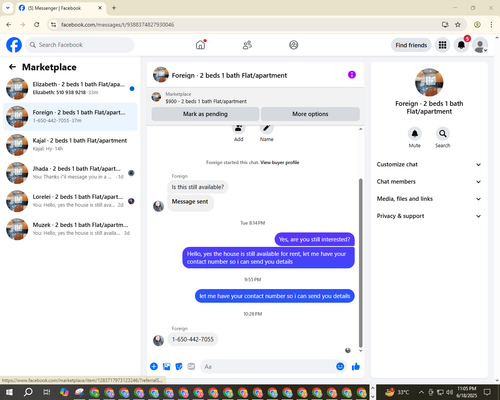Open View buyer profile link
The height and width of the screenshot is (400, 500).
pos(280,163)
